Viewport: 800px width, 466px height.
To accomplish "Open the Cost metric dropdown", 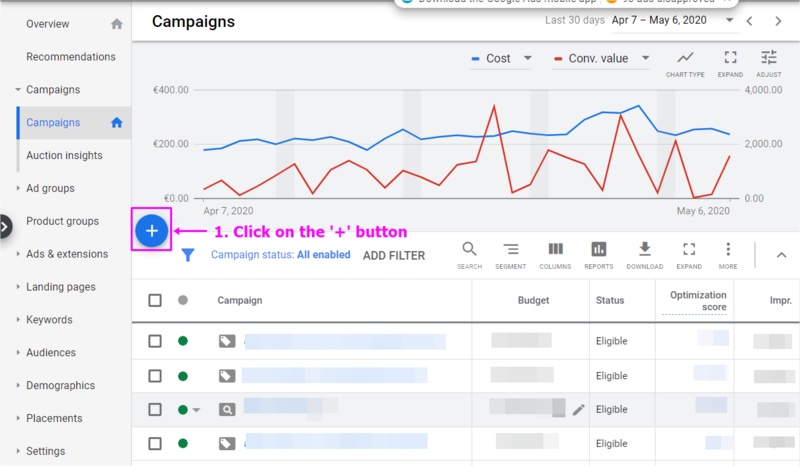I will 527,59.
